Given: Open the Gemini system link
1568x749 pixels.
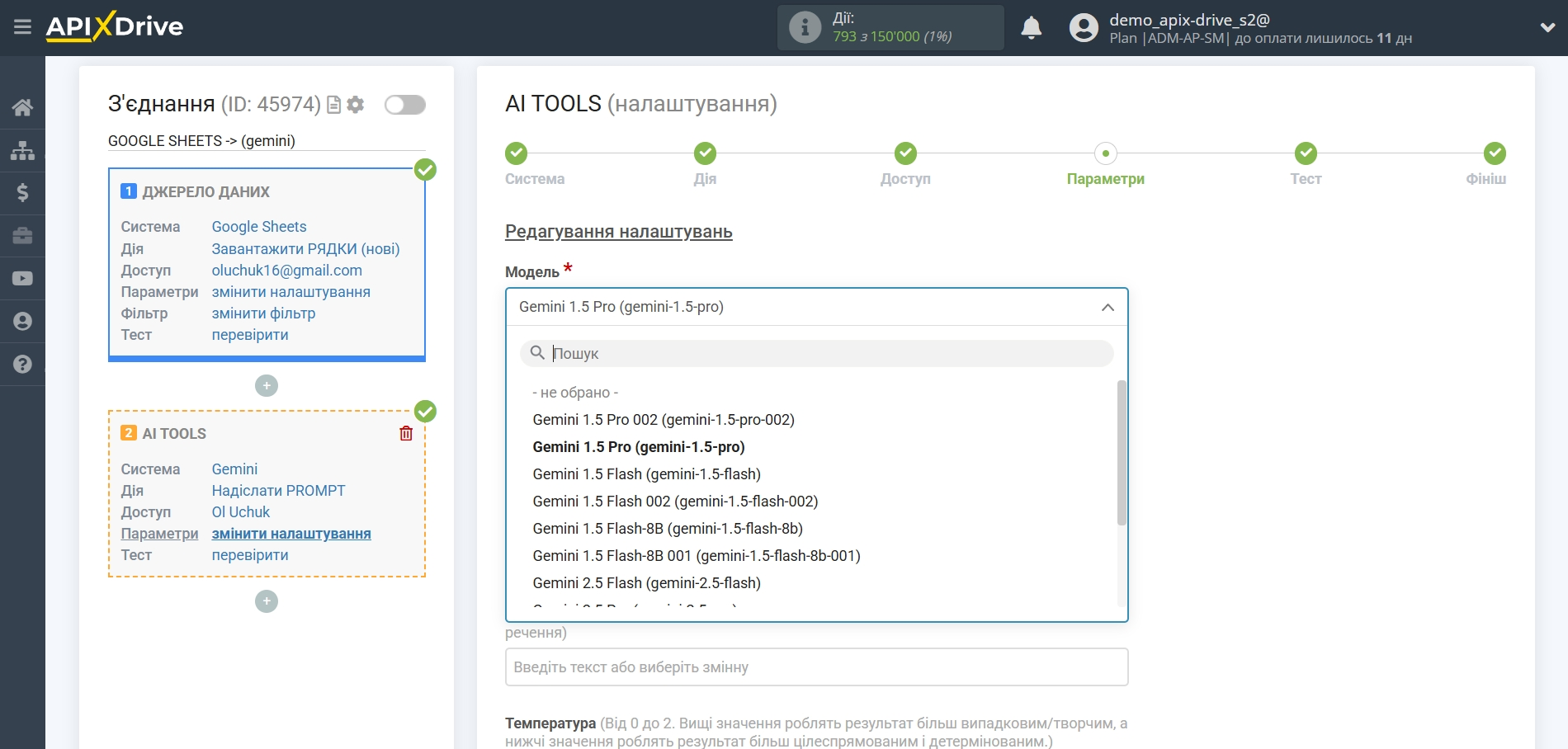Looking at the screenshot, I should [x=234, y=469].
